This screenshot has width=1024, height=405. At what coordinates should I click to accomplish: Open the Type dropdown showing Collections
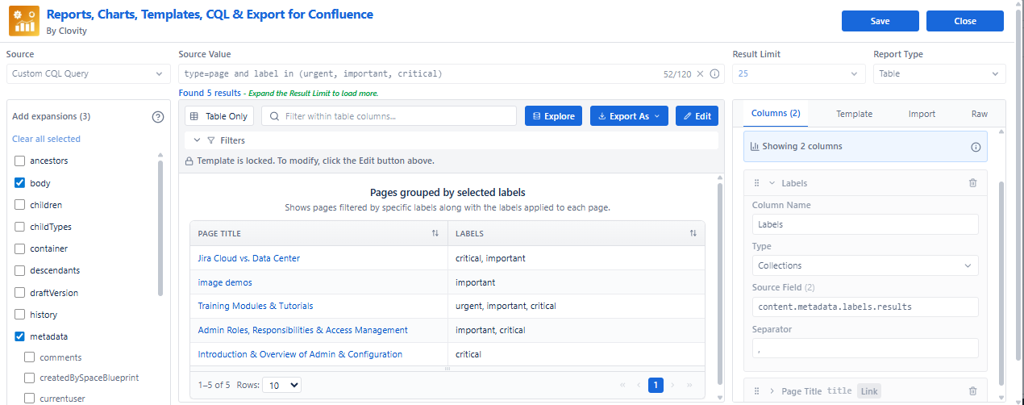(x=865, y=266)
